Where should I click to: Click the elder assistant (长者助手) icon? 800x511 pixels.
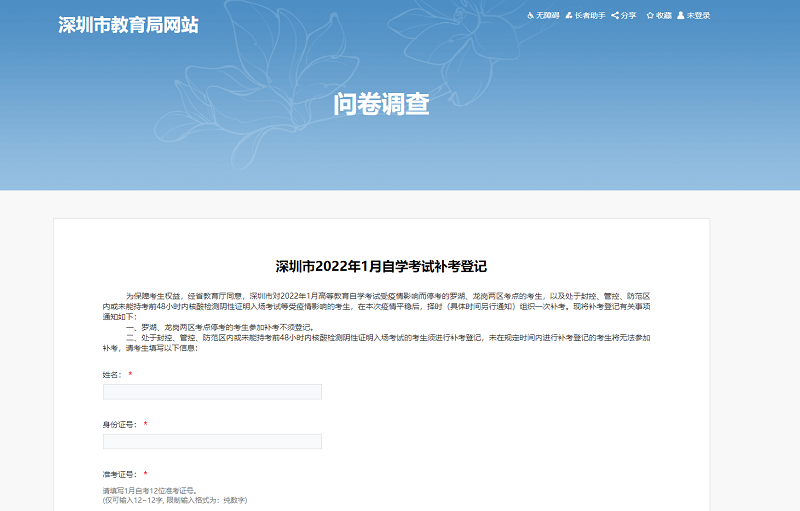coord(569,16)
